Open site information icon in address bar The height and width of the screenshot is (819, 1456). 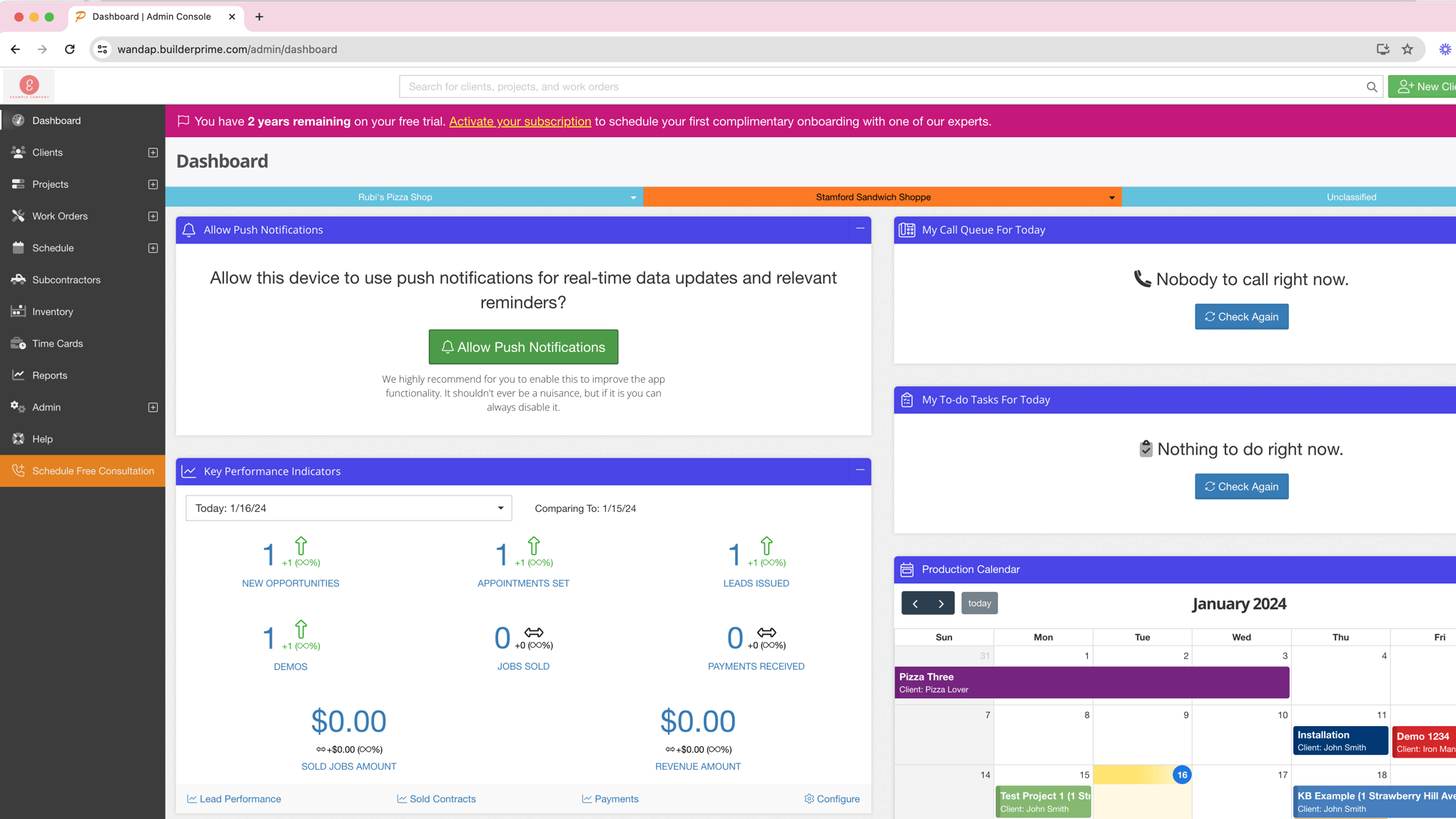tap(103, 49)
